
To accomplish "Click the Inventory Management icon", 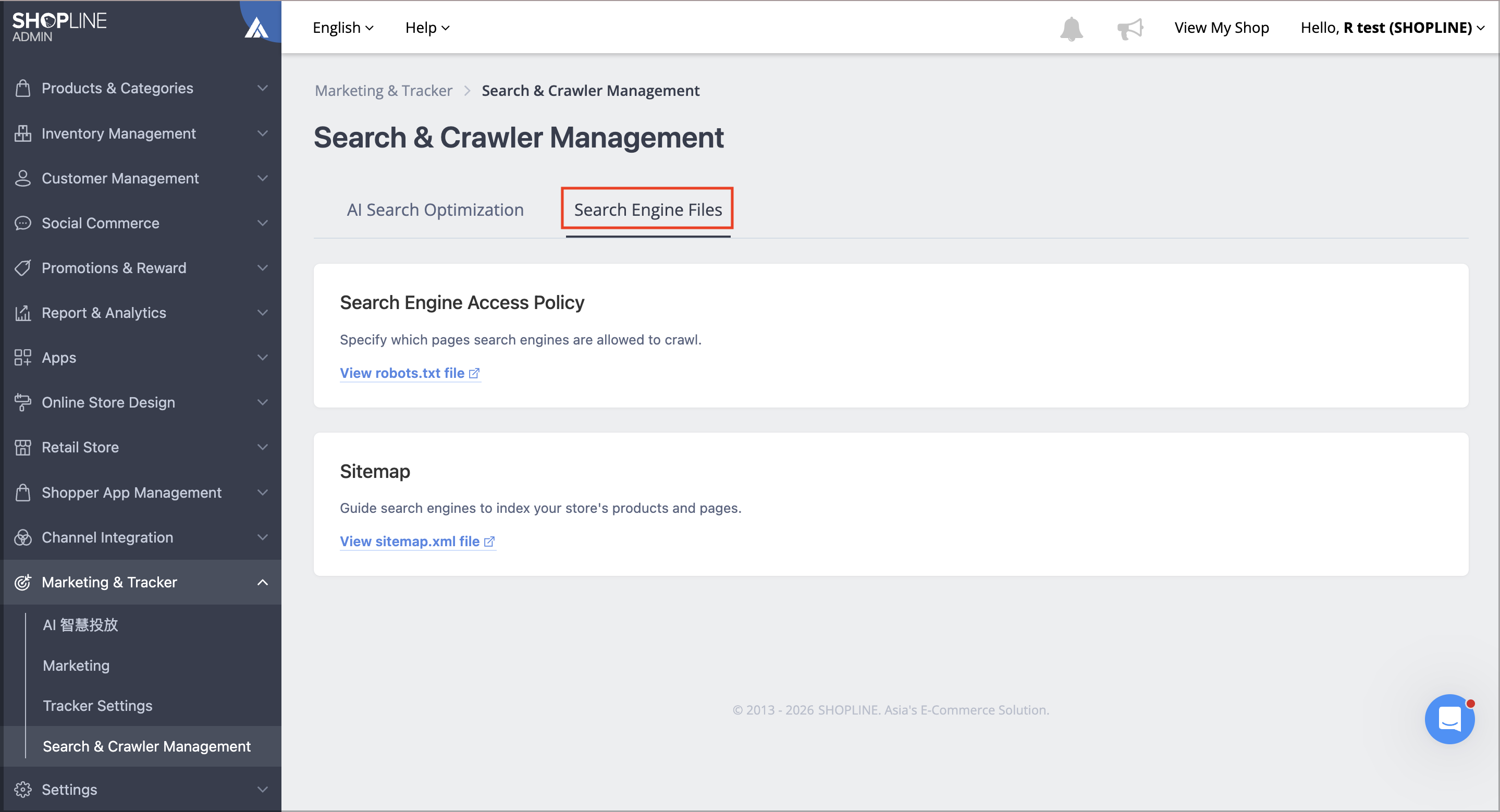I will tap(23, 133).
